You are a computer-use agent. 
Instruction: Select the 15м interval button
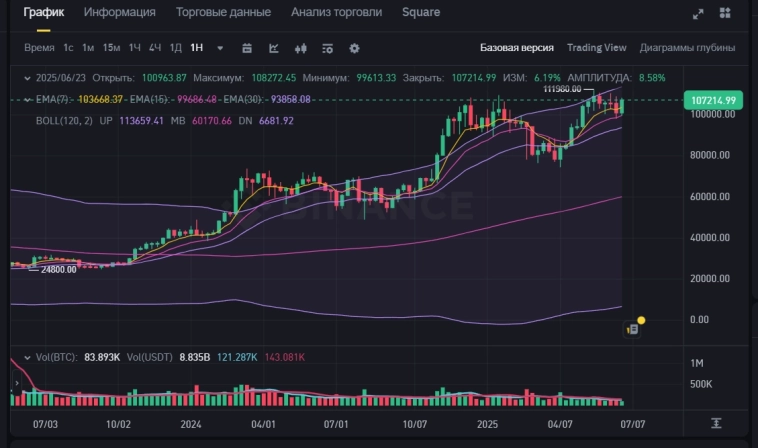111,48
